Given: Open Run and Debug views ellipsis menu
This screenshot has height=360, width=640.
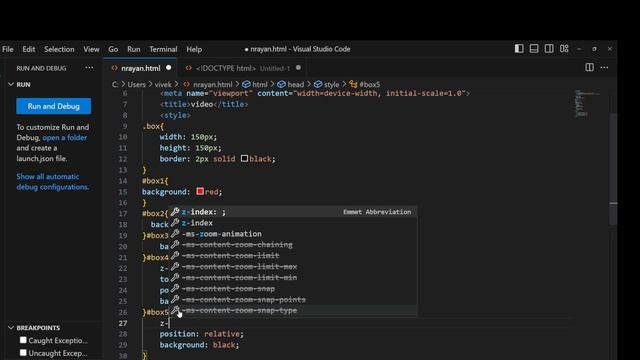Looking at the screenshot, I should point(89,68).
